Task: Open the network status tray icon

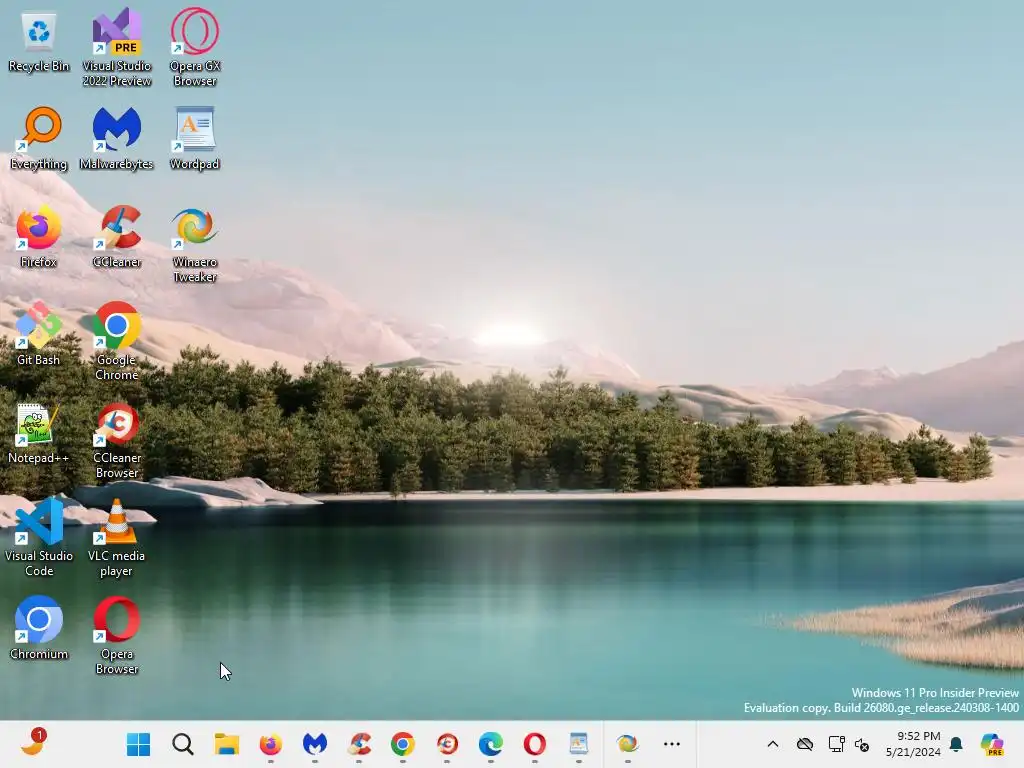Action: (x=836, y=744)
